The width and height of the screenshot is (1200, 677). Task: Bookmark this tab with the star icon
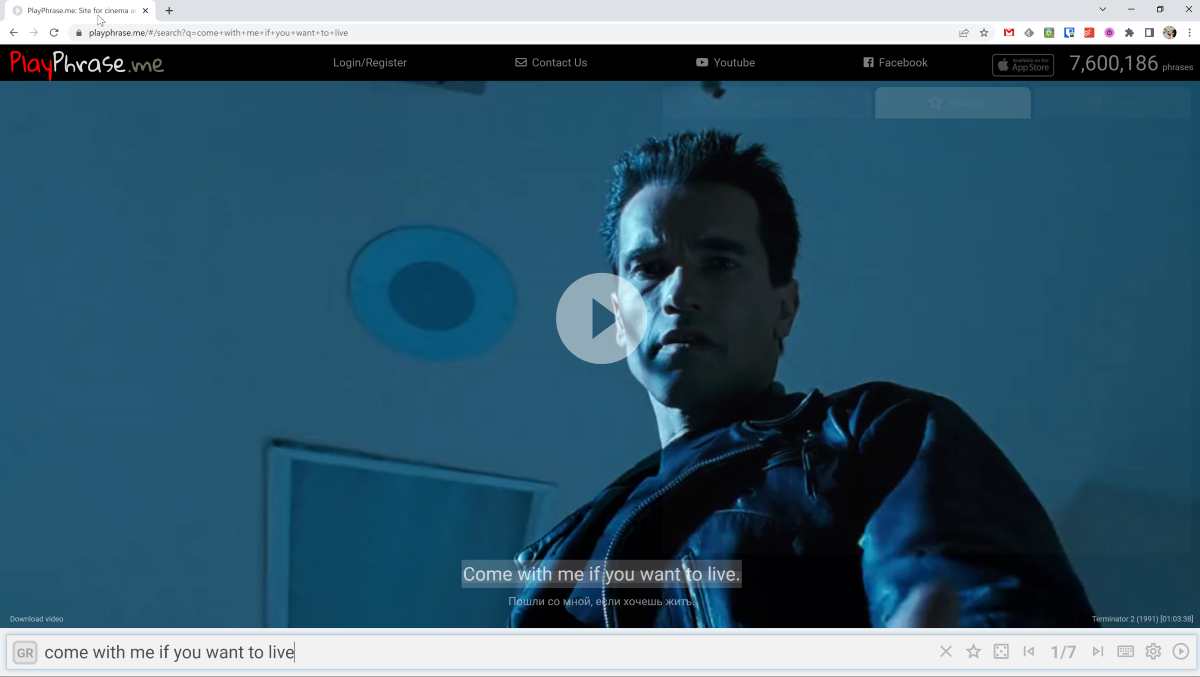984,32
